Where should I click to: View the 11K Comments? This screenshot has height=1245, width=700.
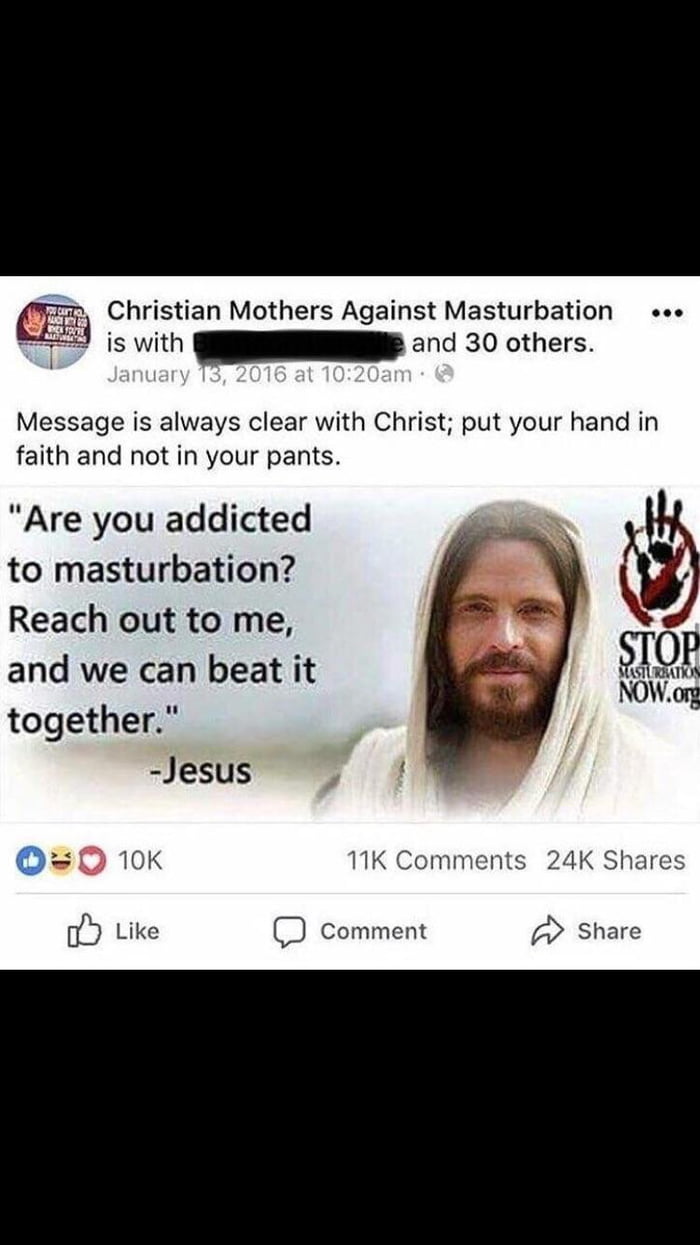pos(435,861)
